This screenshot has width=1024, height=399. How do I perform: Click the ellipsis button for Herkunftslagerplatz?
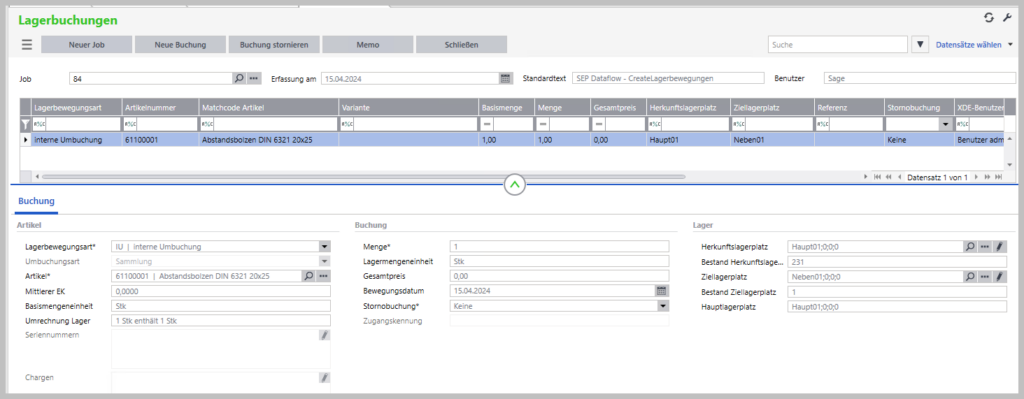pyautogui.click(x=985, y=247)
